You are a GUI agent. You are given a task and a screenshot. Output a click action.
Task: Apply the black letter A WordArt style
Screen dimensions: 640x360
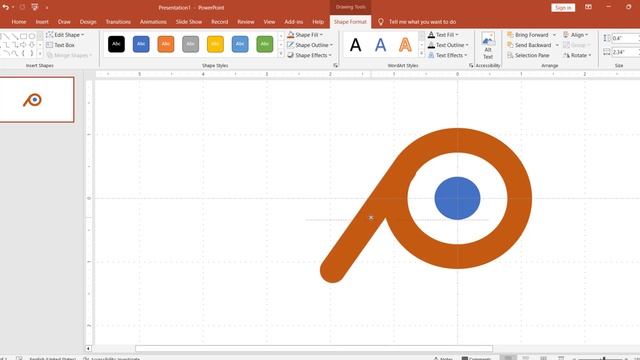[356, 44]
